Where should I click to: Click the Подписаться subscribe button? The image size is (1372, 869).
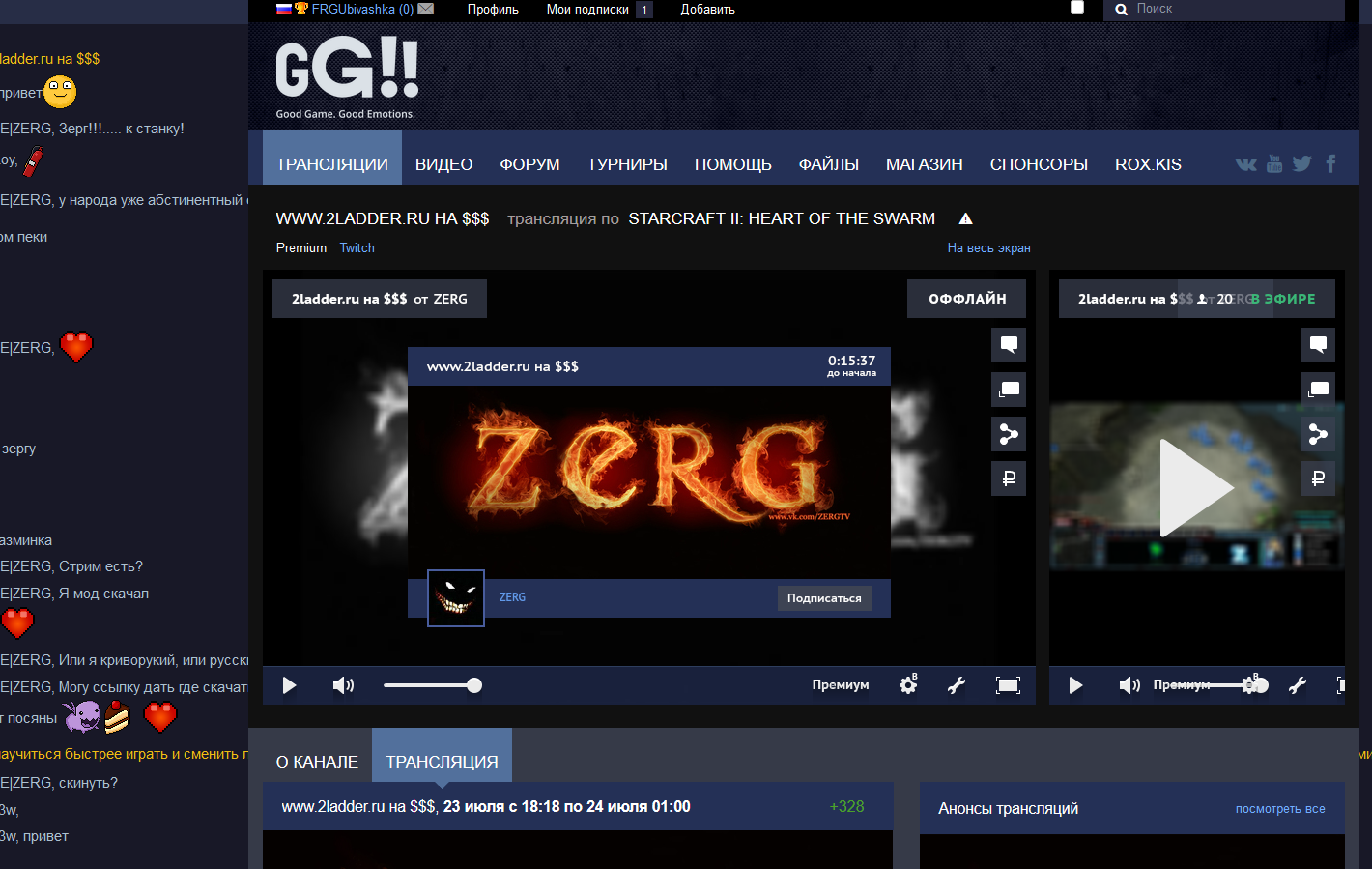click(824, 598)
